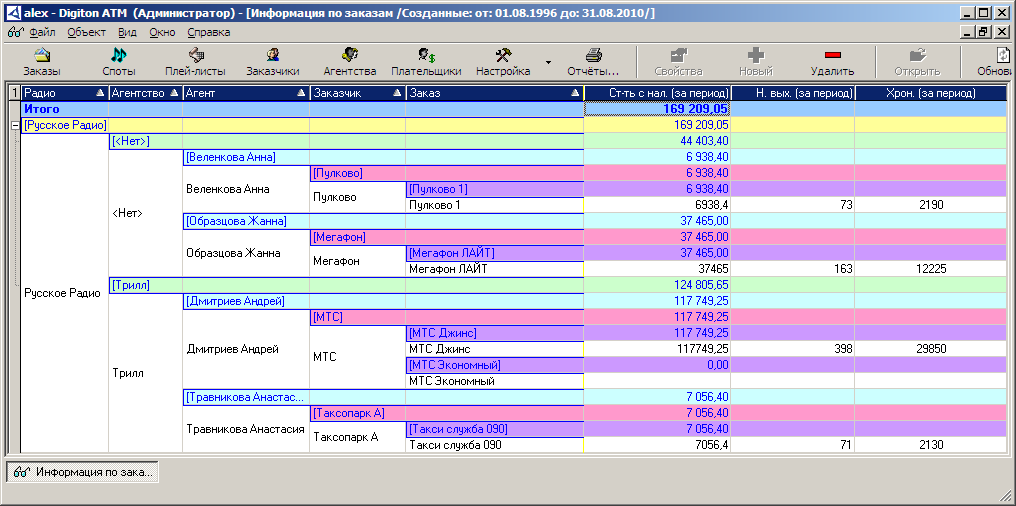Select the [Такси служба 090] order group

tap(706, 429)
